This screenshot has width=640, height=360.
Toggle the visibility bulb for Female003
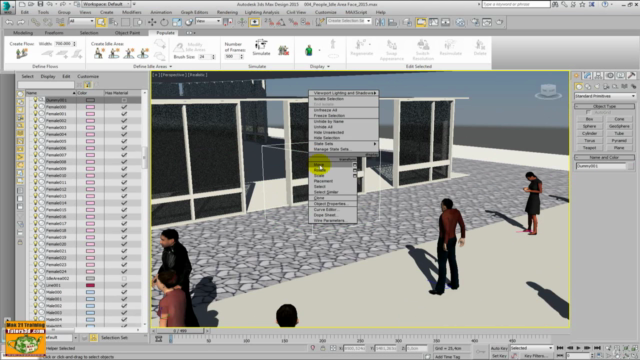click(36, 127)
